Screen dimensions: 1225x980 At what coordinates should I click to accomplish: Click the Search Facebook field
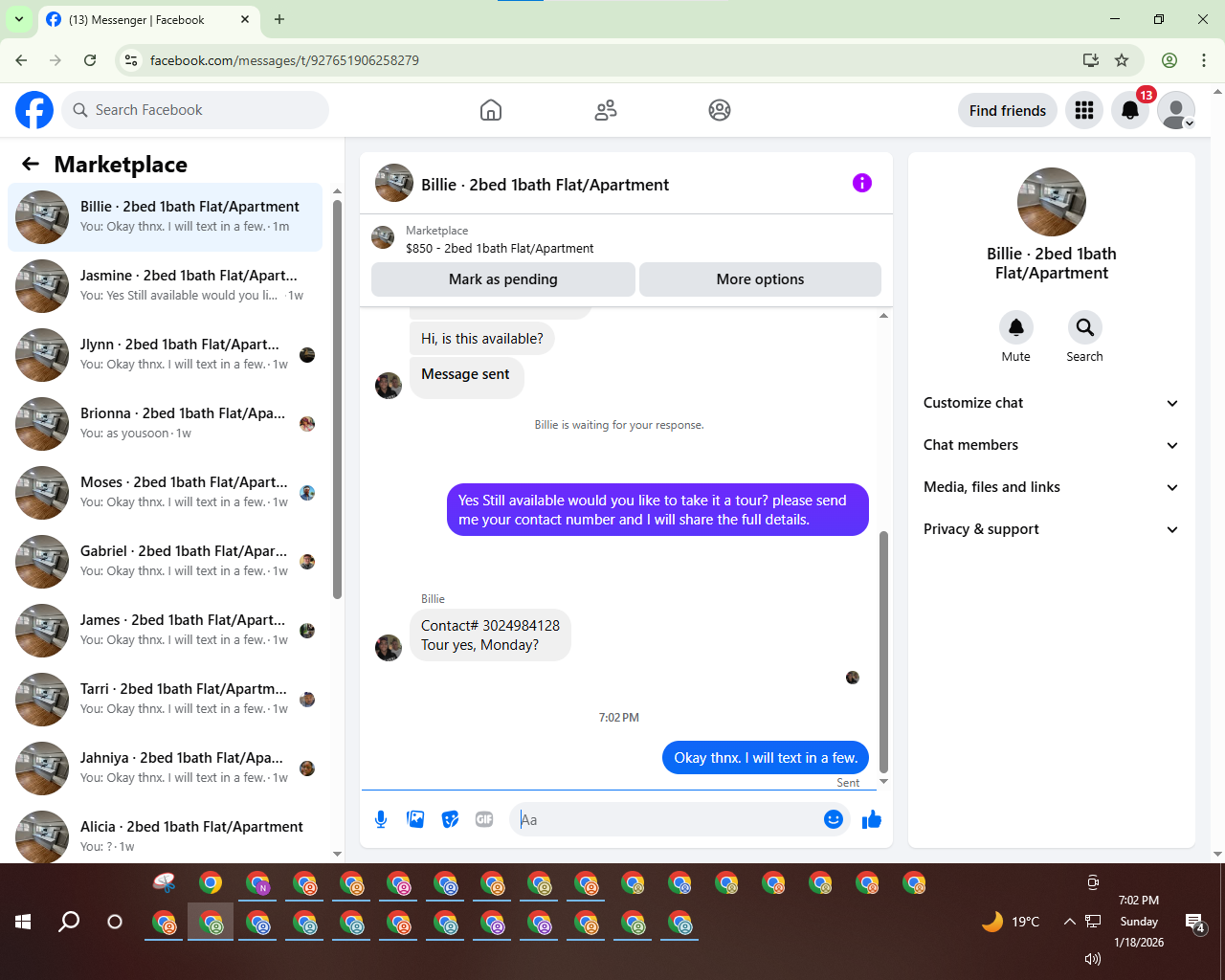195,110
